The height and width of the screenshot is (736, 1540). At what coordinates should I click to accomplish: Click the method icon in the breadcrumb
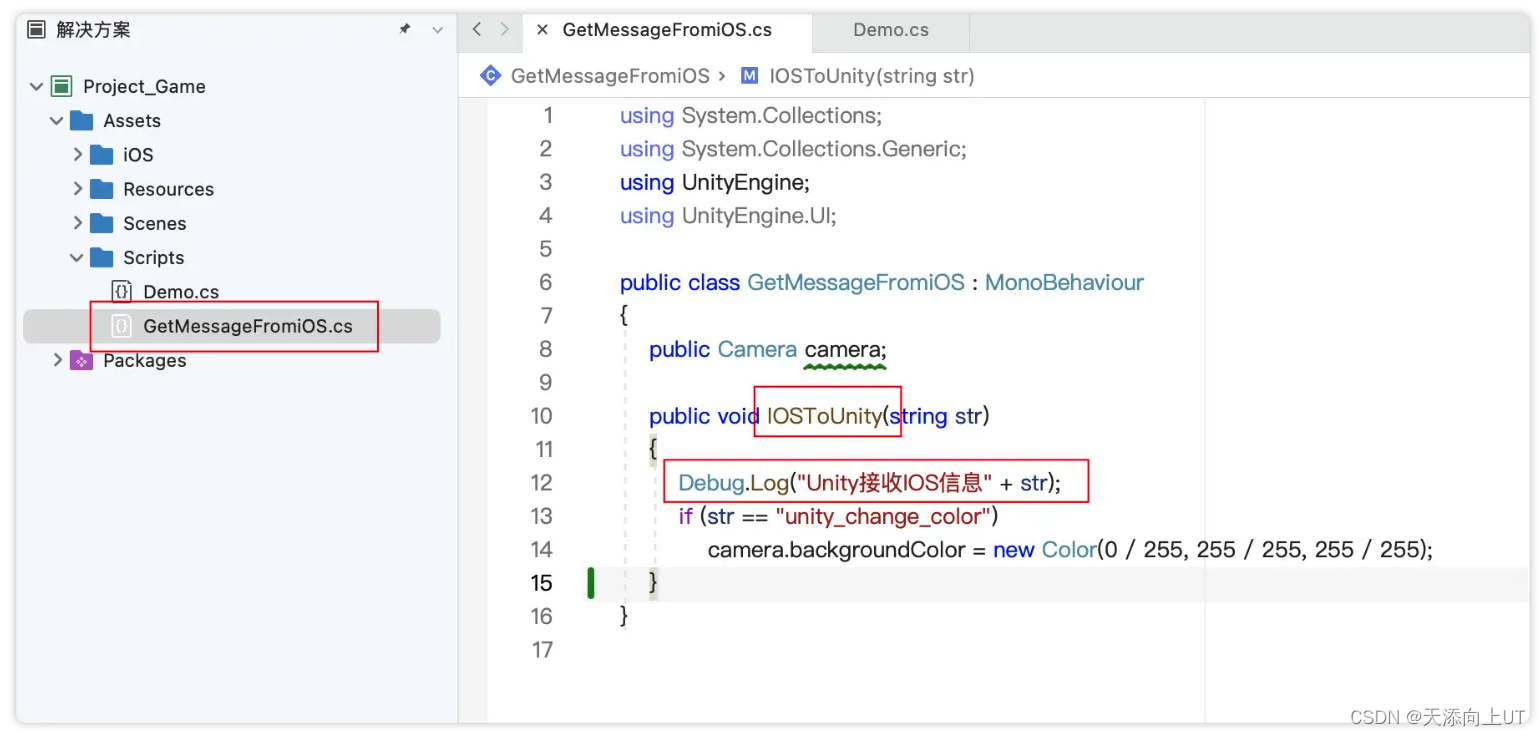point(750,76)
